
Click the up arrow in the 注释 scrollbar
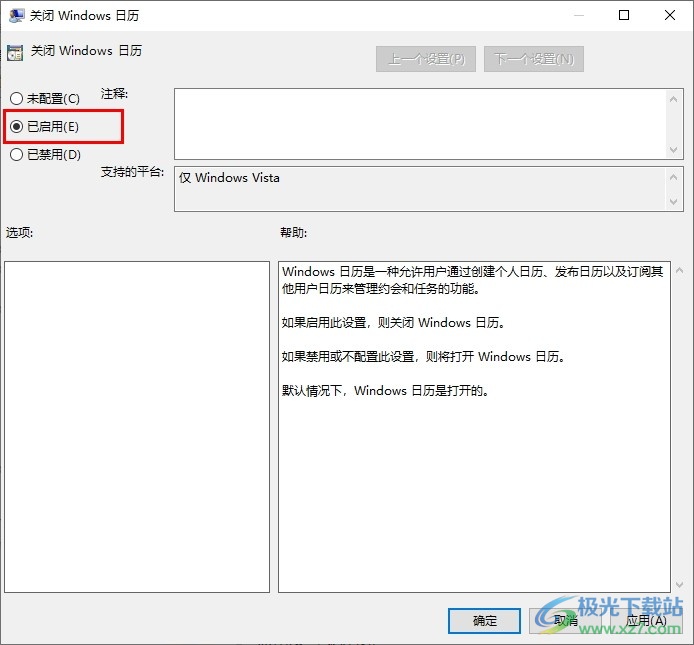pyautogui.click(x=674, y=99)
